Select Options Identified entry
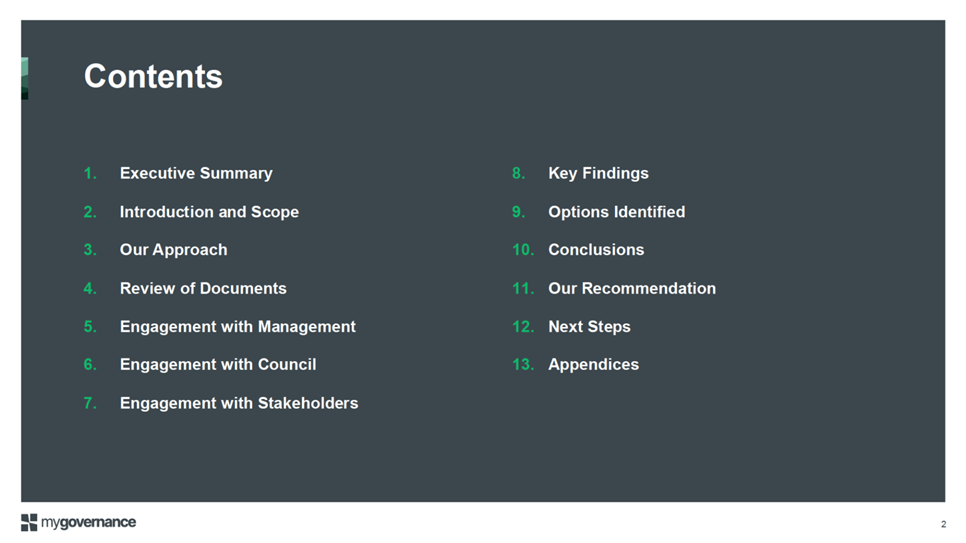966x543 pixels. (616, 212)
